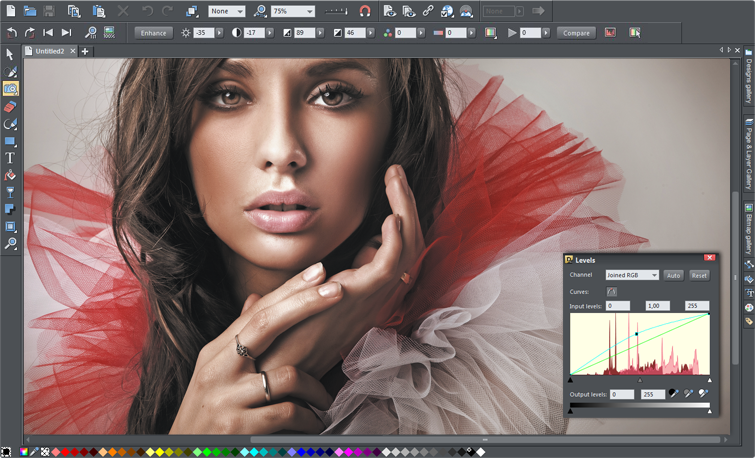Image resolution: width=755 pixels, height=458 pixels.
Task: Open a file with the folder icon
Action: pyautogui.click(x=30, y=11)
